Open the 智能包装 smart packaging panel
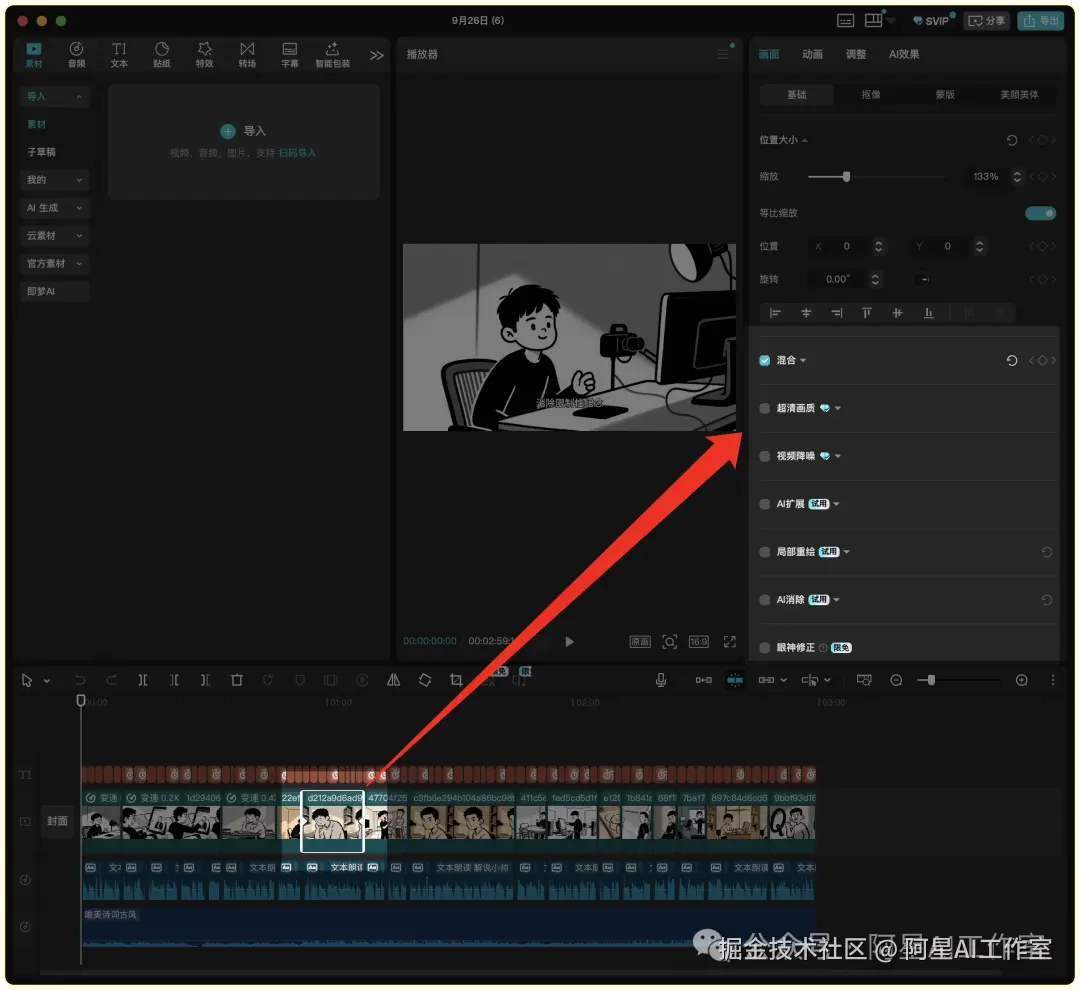This screenshot has width=1080, height=990. click(x=333, y=54)
